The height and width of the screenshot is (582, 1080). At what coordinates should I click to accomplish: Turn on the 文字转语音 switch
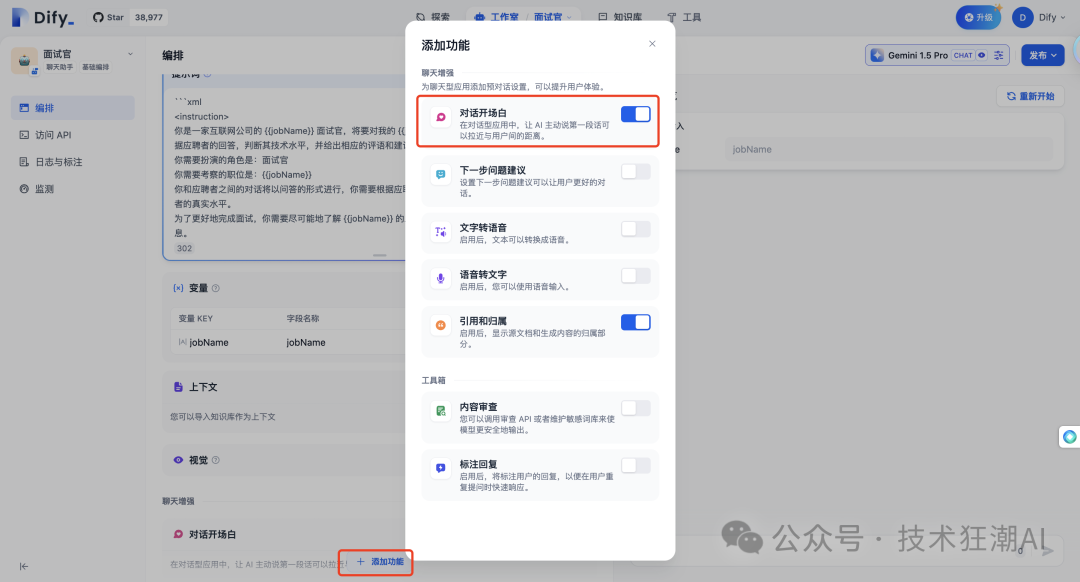click(635, 229)
